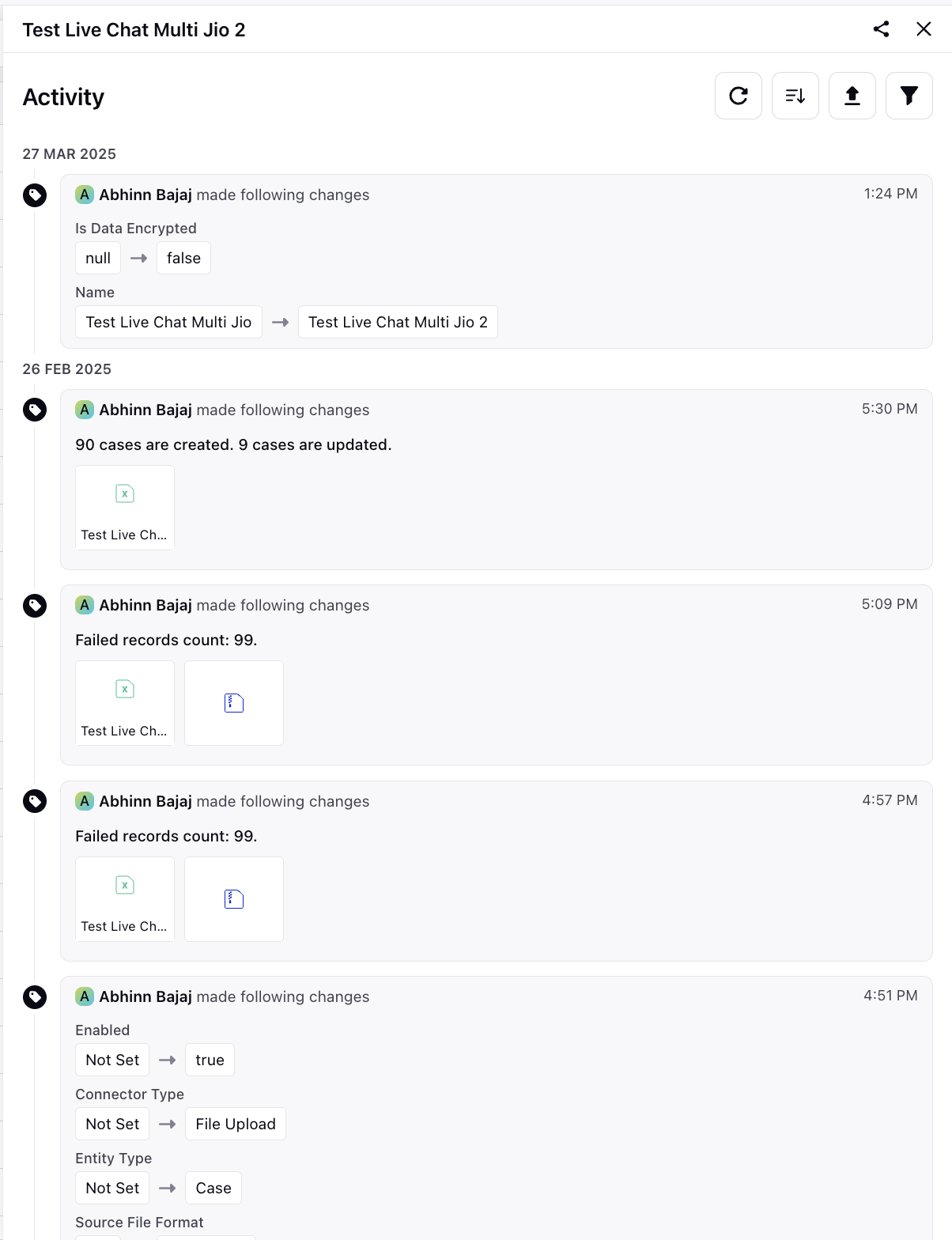Click the share icon in header
Screen dimensions: 952x1240
tap(882, 29)
